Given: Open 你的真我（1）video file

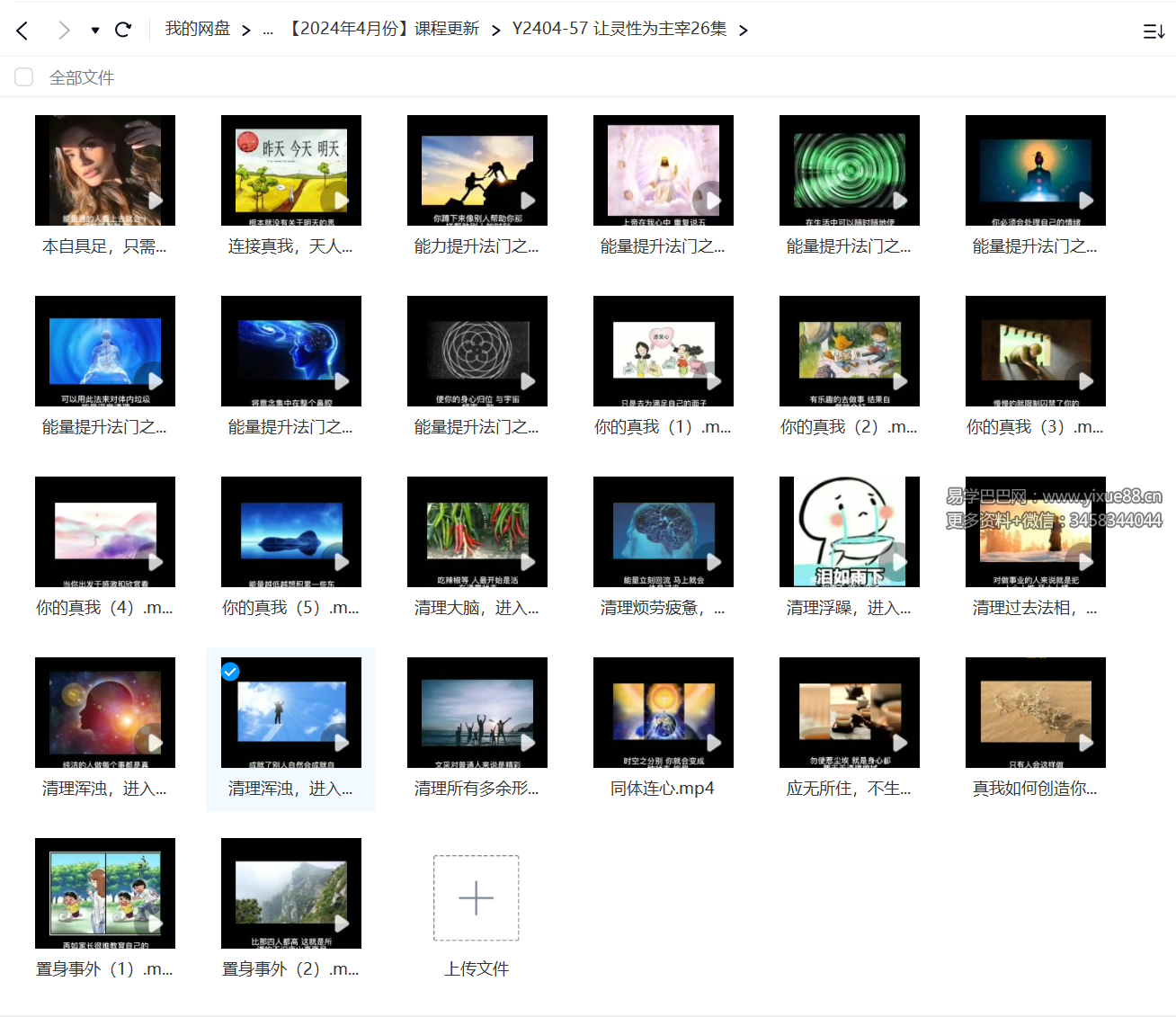Looking at the screenshot, I should (x=663, y=351).
